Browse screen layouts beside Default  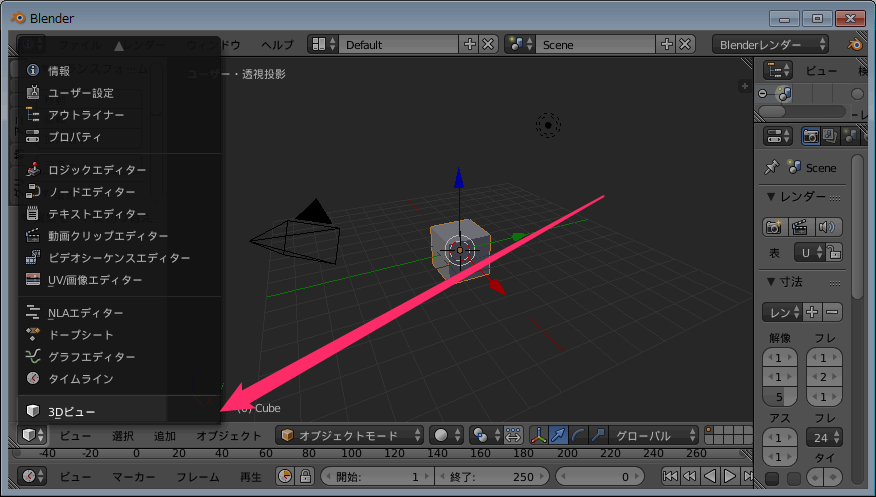pos(324,45)
